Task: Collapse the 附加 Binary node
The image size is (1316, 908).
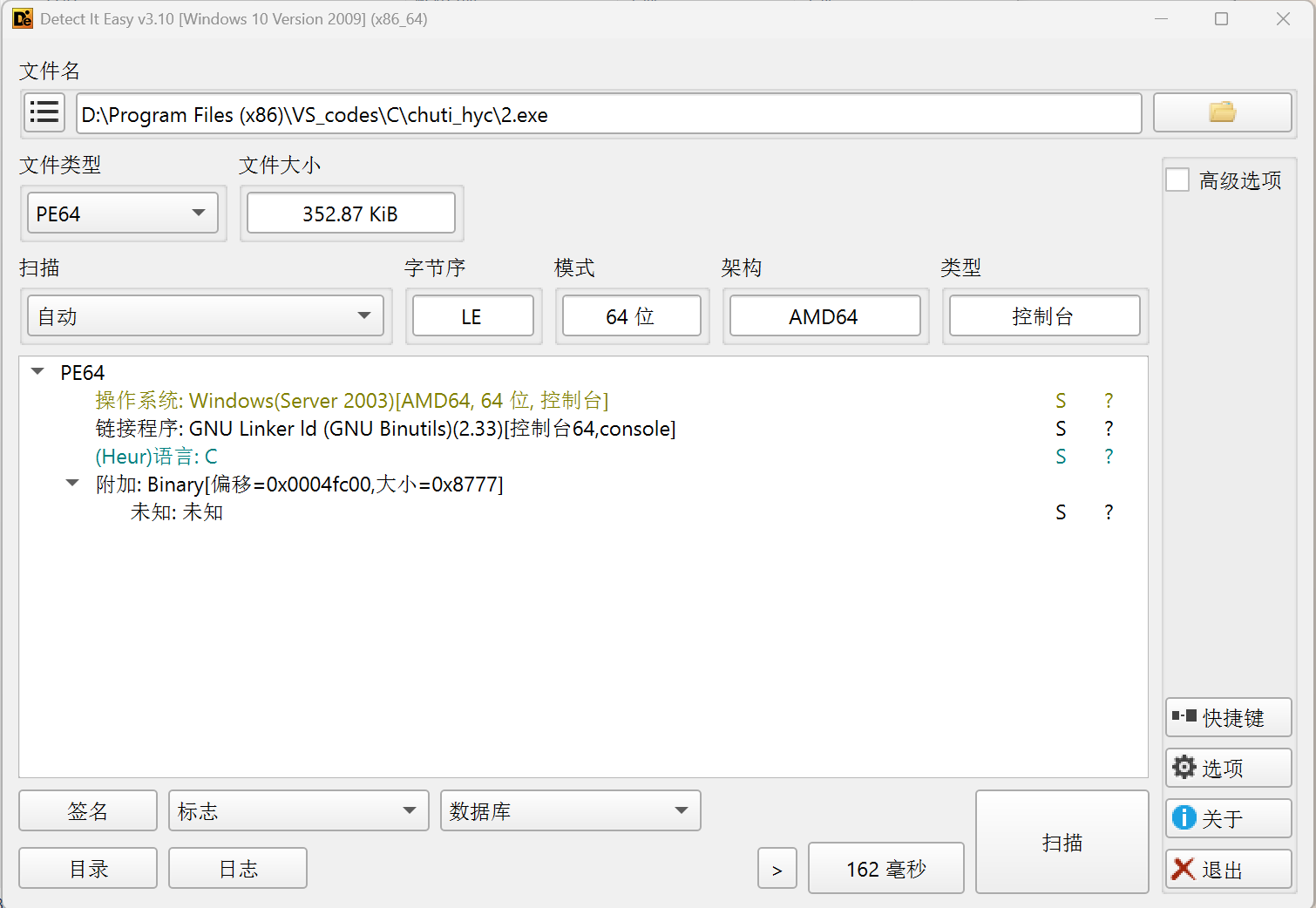Action: tap(71, 484)
